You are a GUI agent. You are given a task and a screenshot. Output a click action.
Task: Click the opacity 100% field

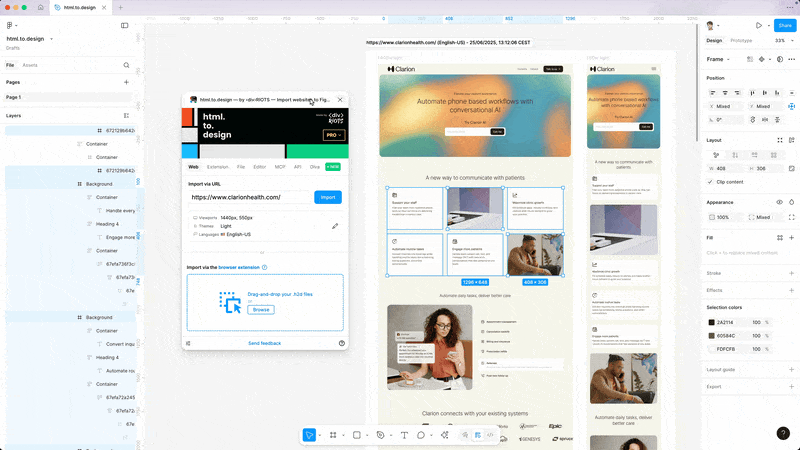[x=724, y=217]
